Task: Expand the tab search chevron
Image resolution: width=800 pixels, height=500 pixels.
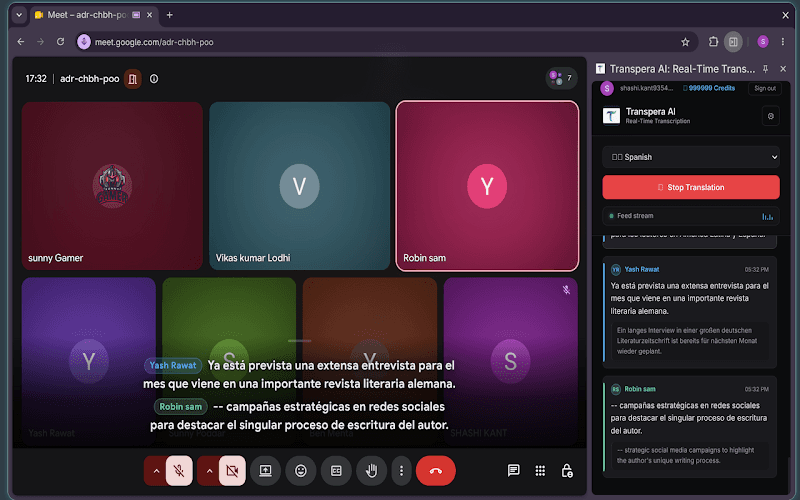Action: (x=19, y=15)
